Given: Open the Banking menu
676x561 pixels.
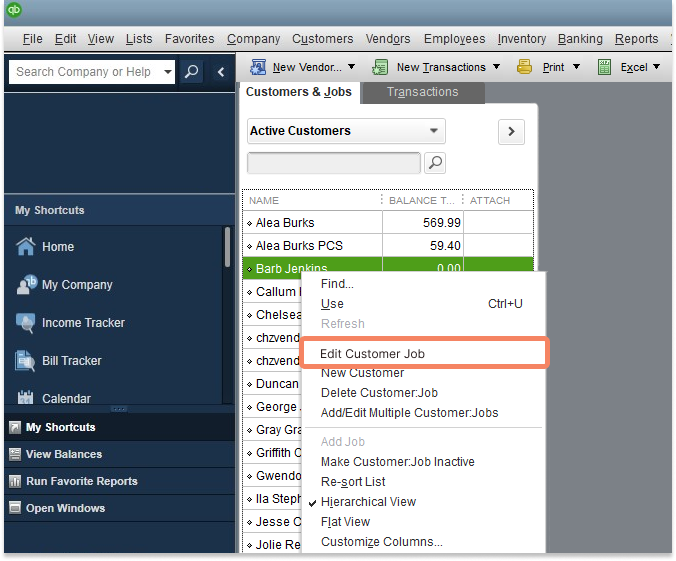Looking at the screenshot, I should pos(580,39).
